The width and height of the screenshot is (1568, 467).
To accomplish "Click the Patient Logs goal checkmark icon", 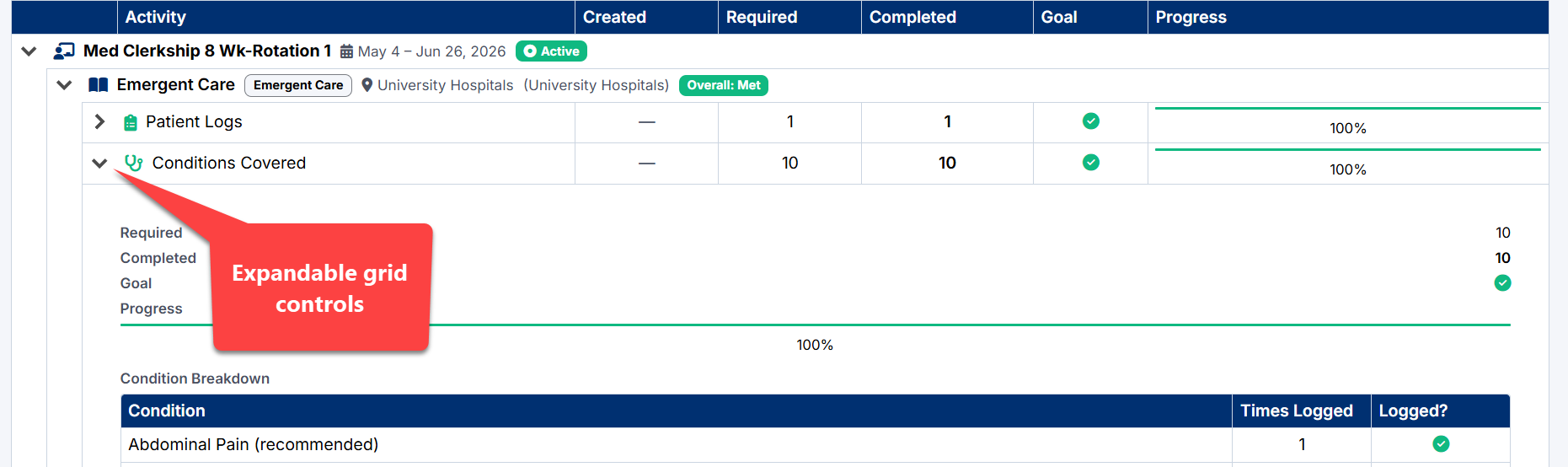I will coord(1091,121).
